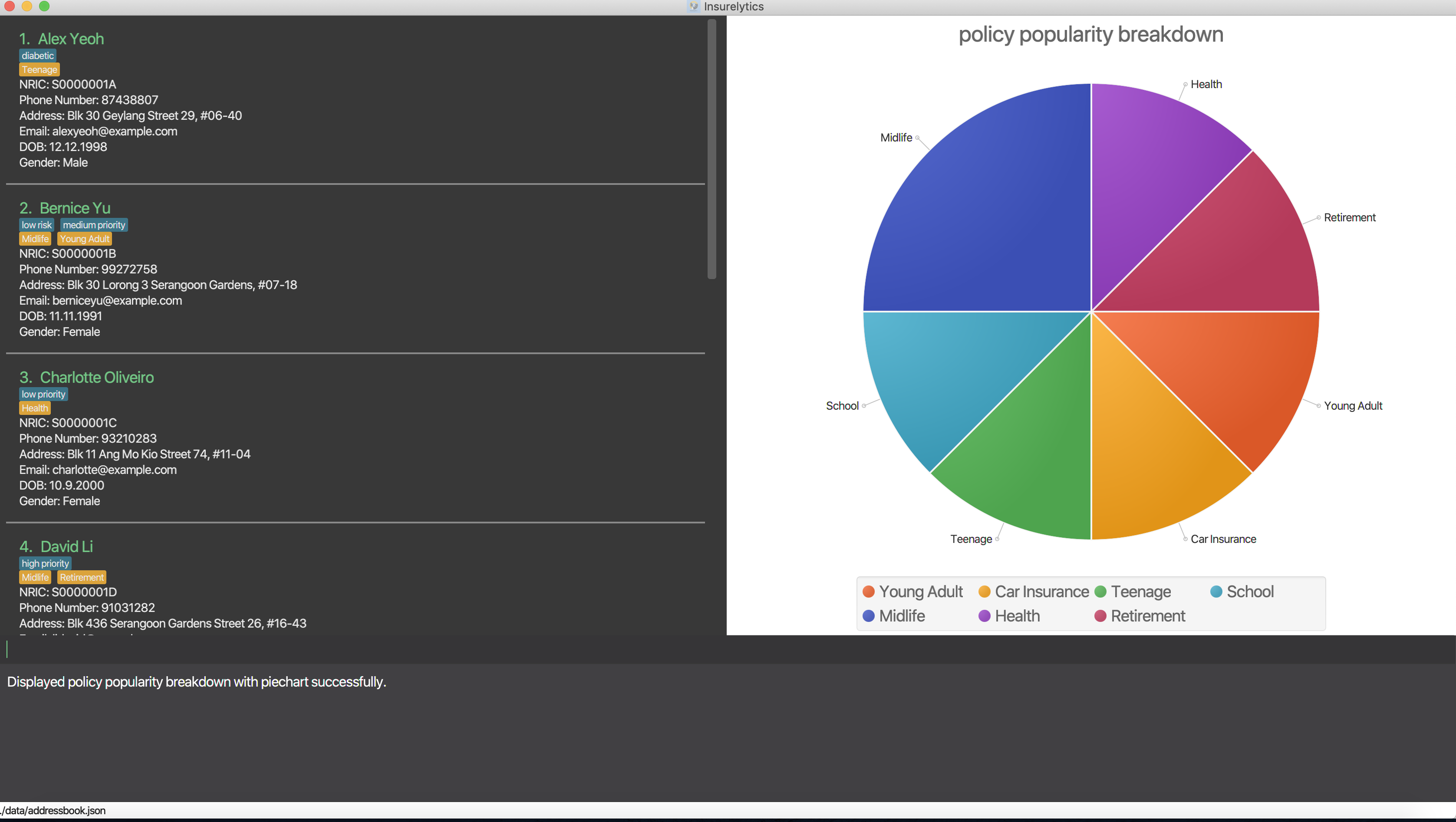This screenshot has width=1456, height=822.
Task: Expand the chart title policy popularity breakdown
Action: click(x=1090, y=34)
